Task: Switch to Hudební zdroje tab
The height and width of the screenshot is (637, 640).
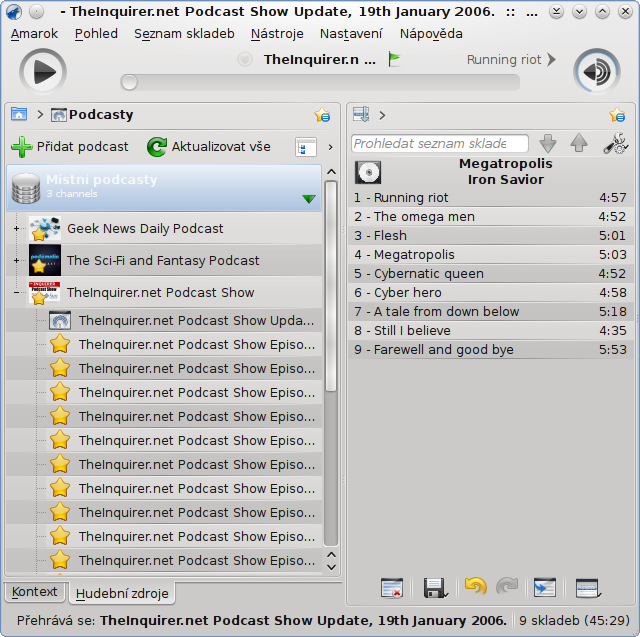Action: (122, 593)
